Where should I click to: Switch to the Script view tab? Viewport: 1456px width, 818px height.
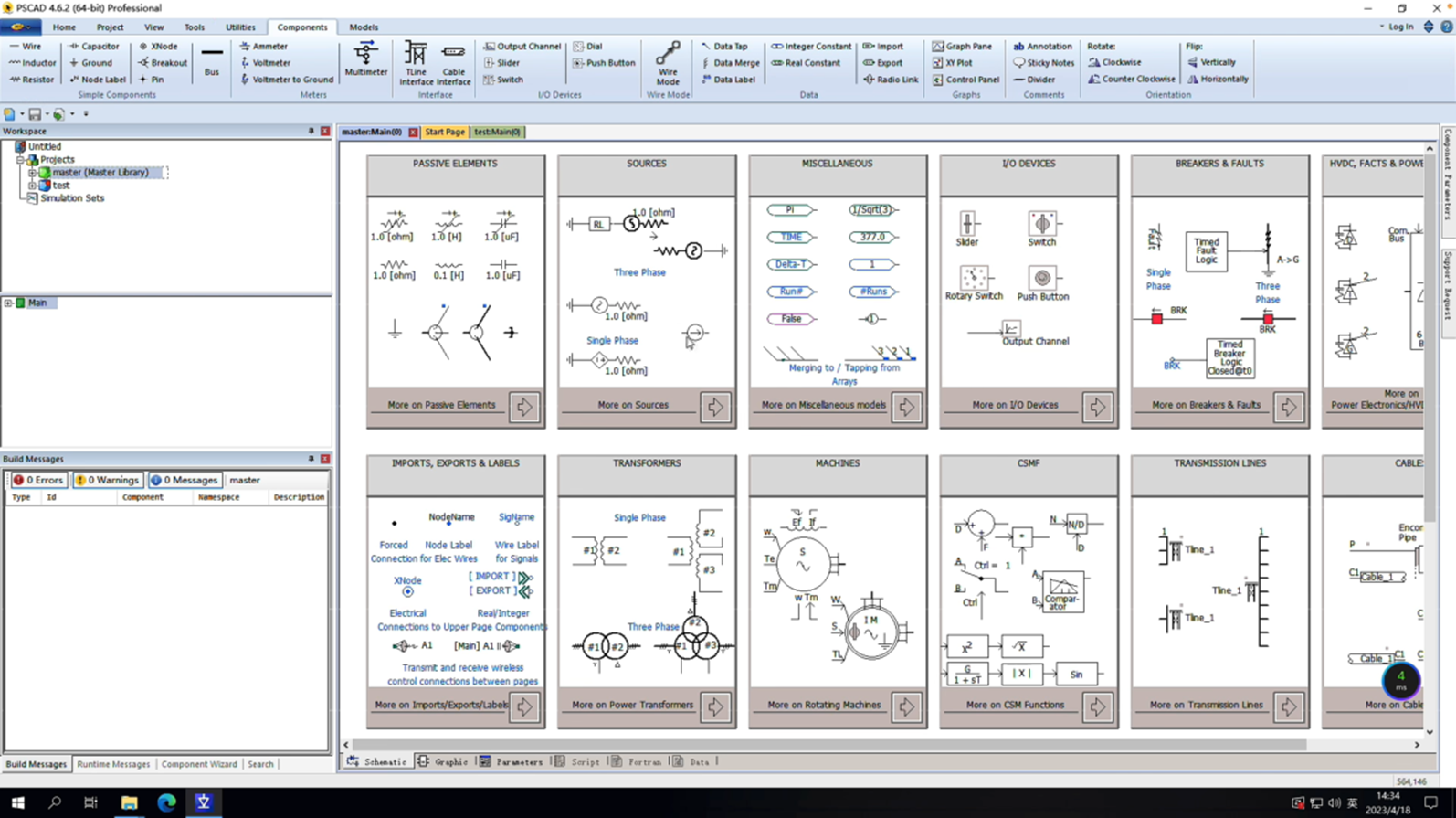578,761
